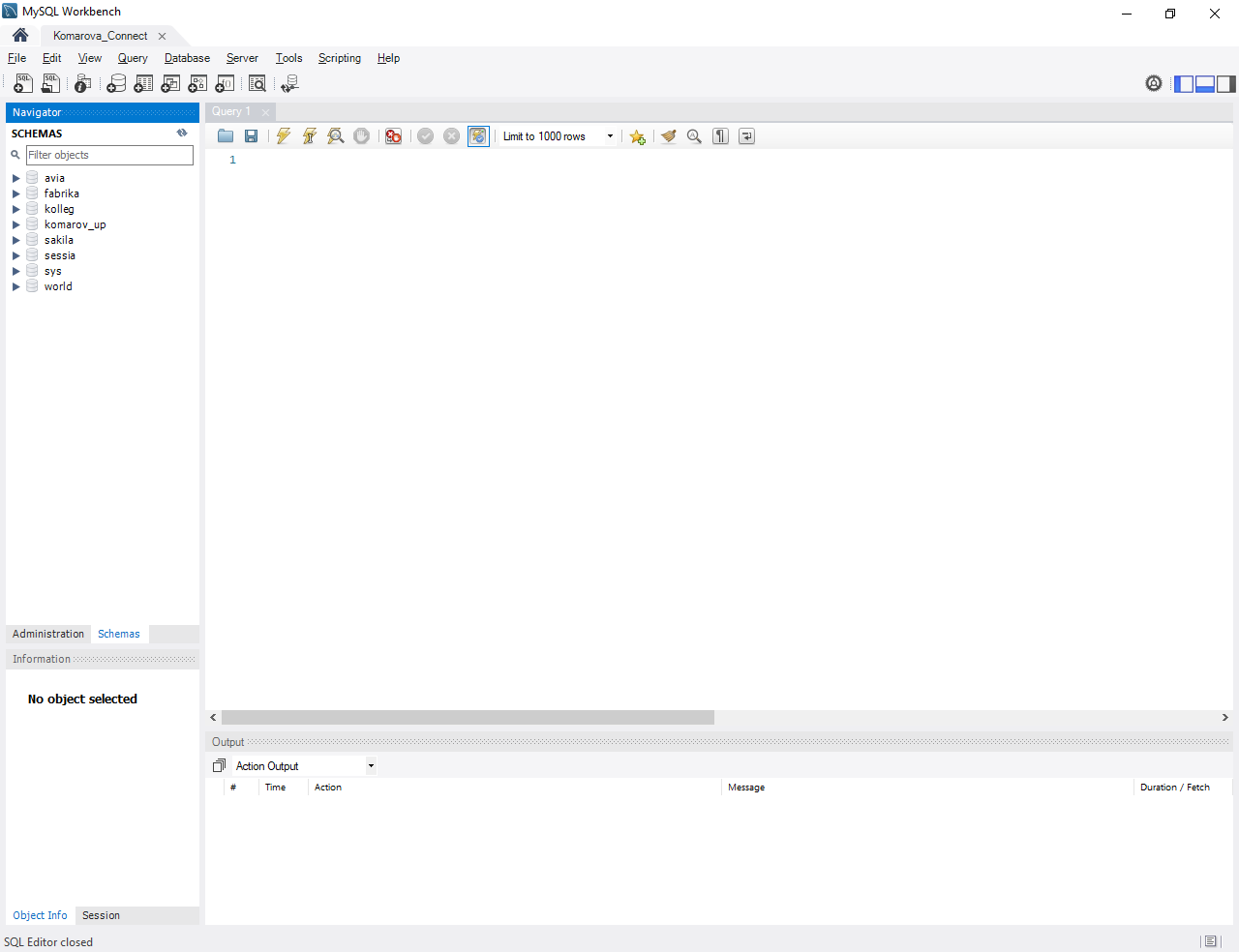
Task: Expand the komarov_up schema
Action: [x=15, y=224]
